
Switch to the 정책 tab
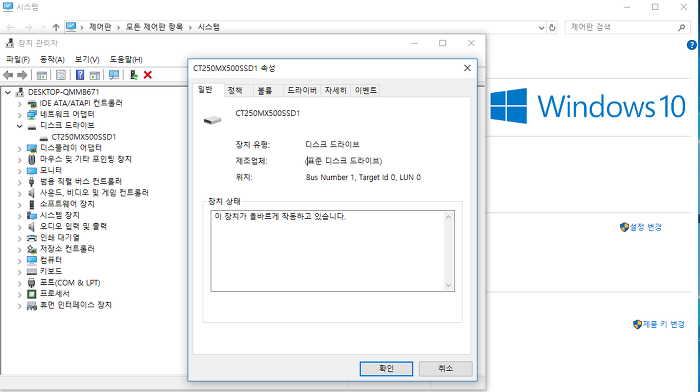click(235, 90)
